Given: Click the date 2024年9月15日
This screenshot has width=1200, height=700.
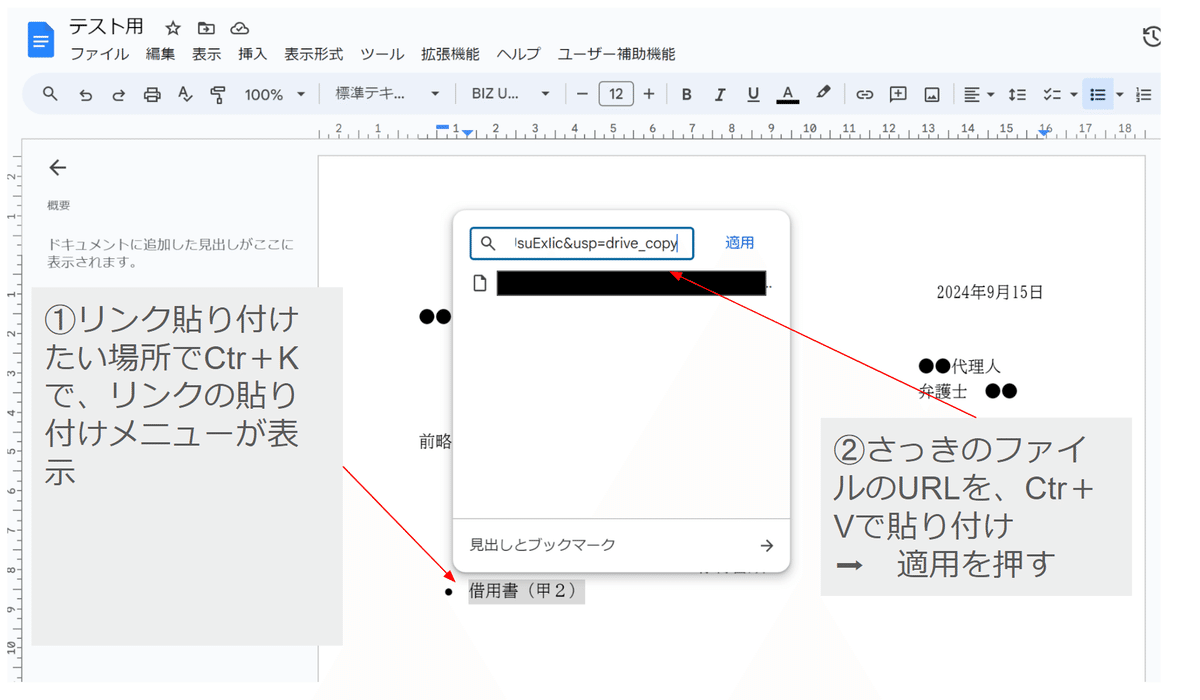Looking at the screenshot, I should click(x=990, y=292).
